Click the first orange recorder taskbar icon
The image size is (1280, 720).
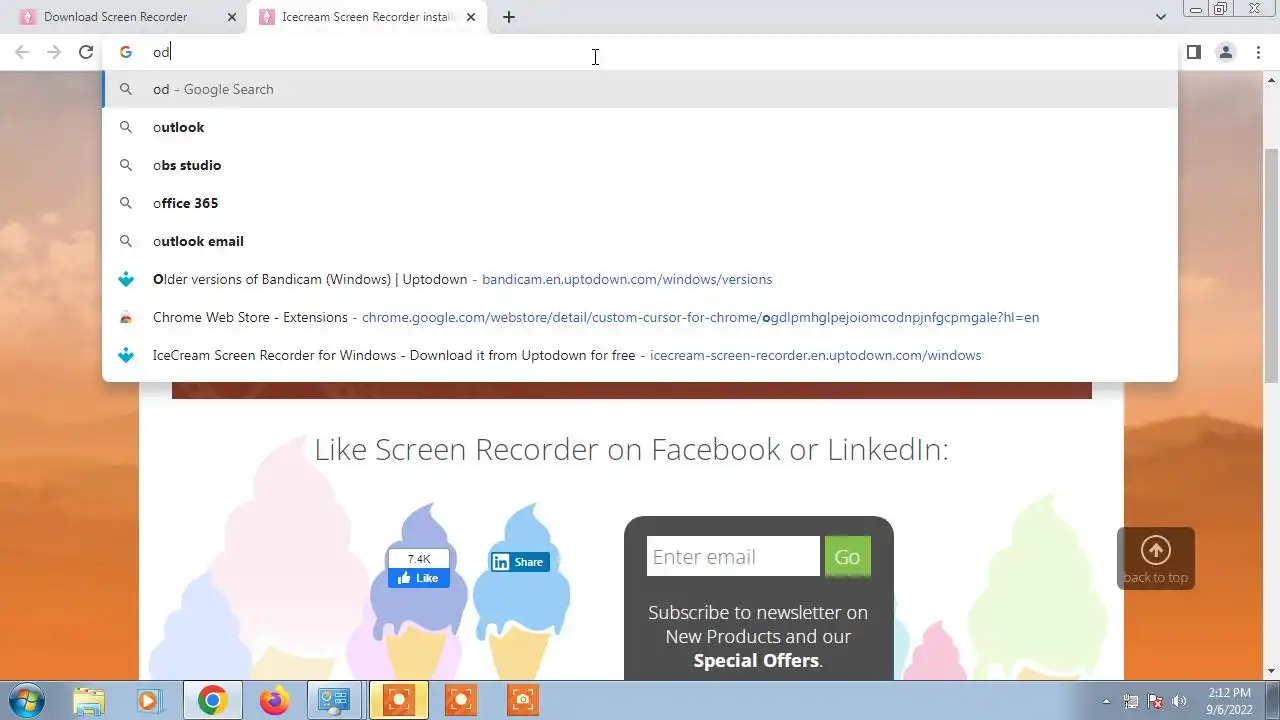point(399,700)
